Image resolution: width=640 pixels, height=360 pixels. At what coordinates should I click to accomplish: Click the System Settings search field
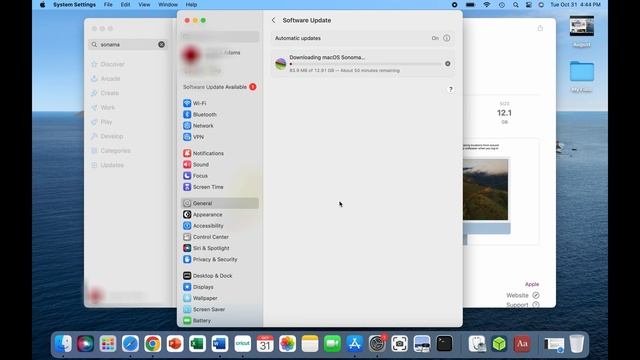click(220, 36)
